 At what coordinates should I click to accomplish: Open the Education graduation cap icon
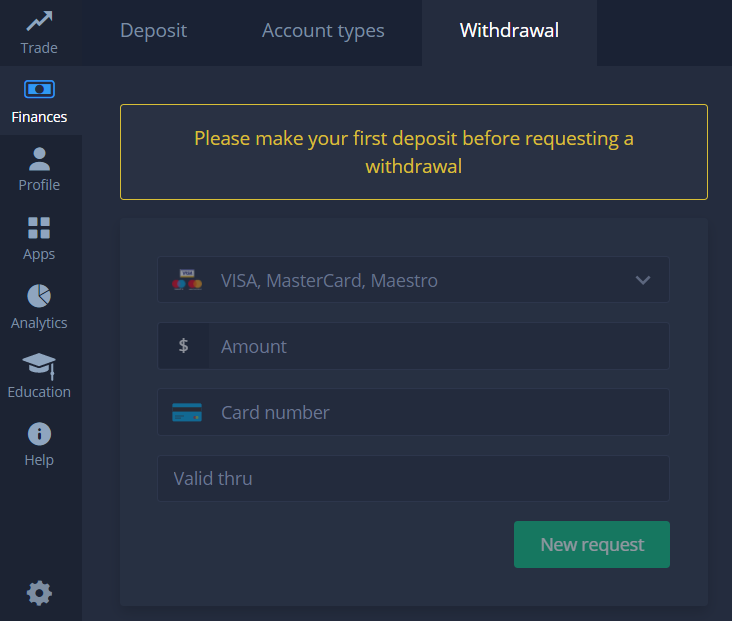[39, 366]
